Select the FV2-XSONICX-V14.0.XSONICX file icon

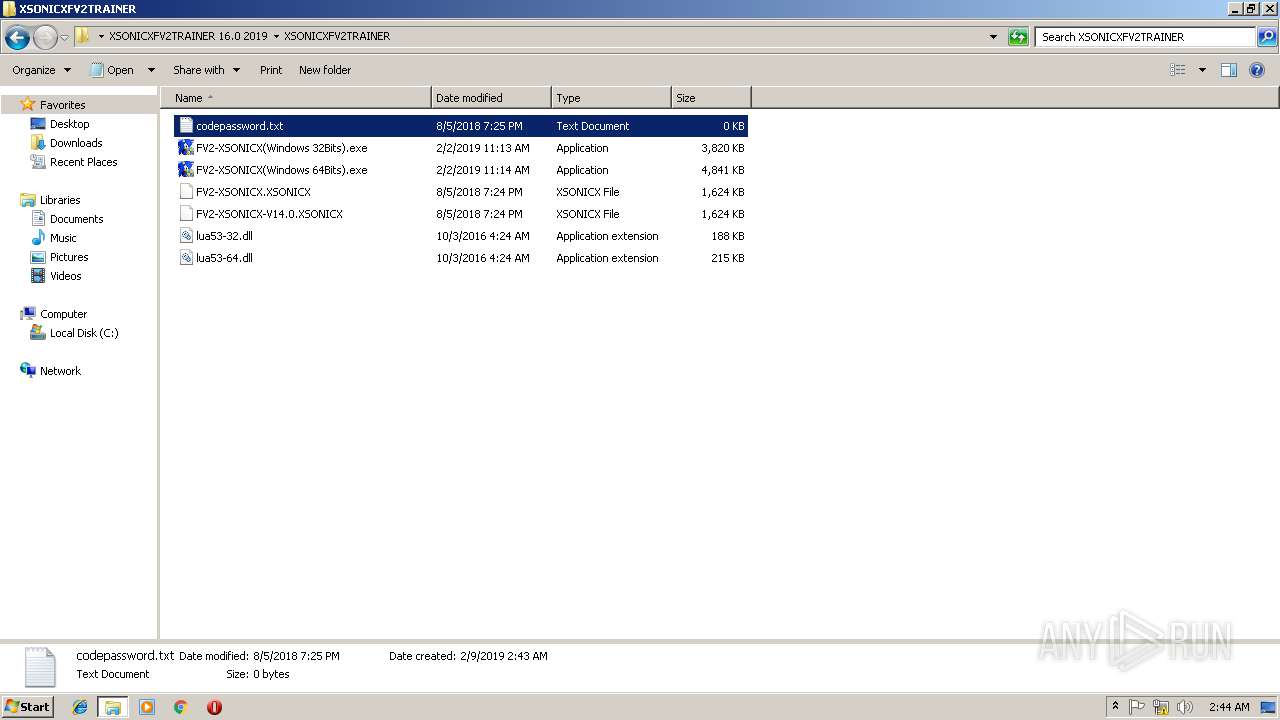pyautogui.click(x=185, y=214)
